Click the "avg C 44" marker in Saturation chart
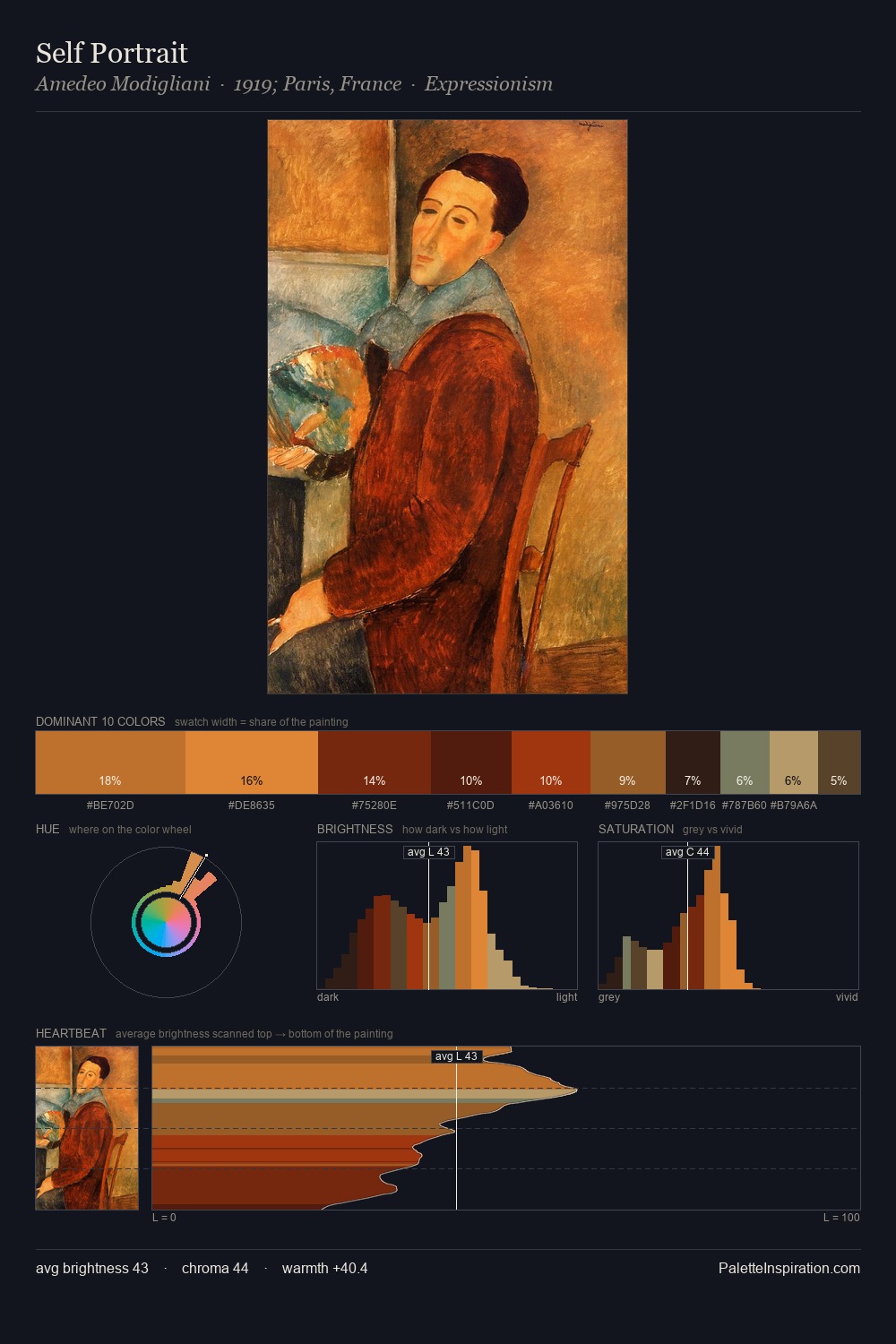This screenshot has height=1344, width=896. pyautogui.click(x=687, y=852)
